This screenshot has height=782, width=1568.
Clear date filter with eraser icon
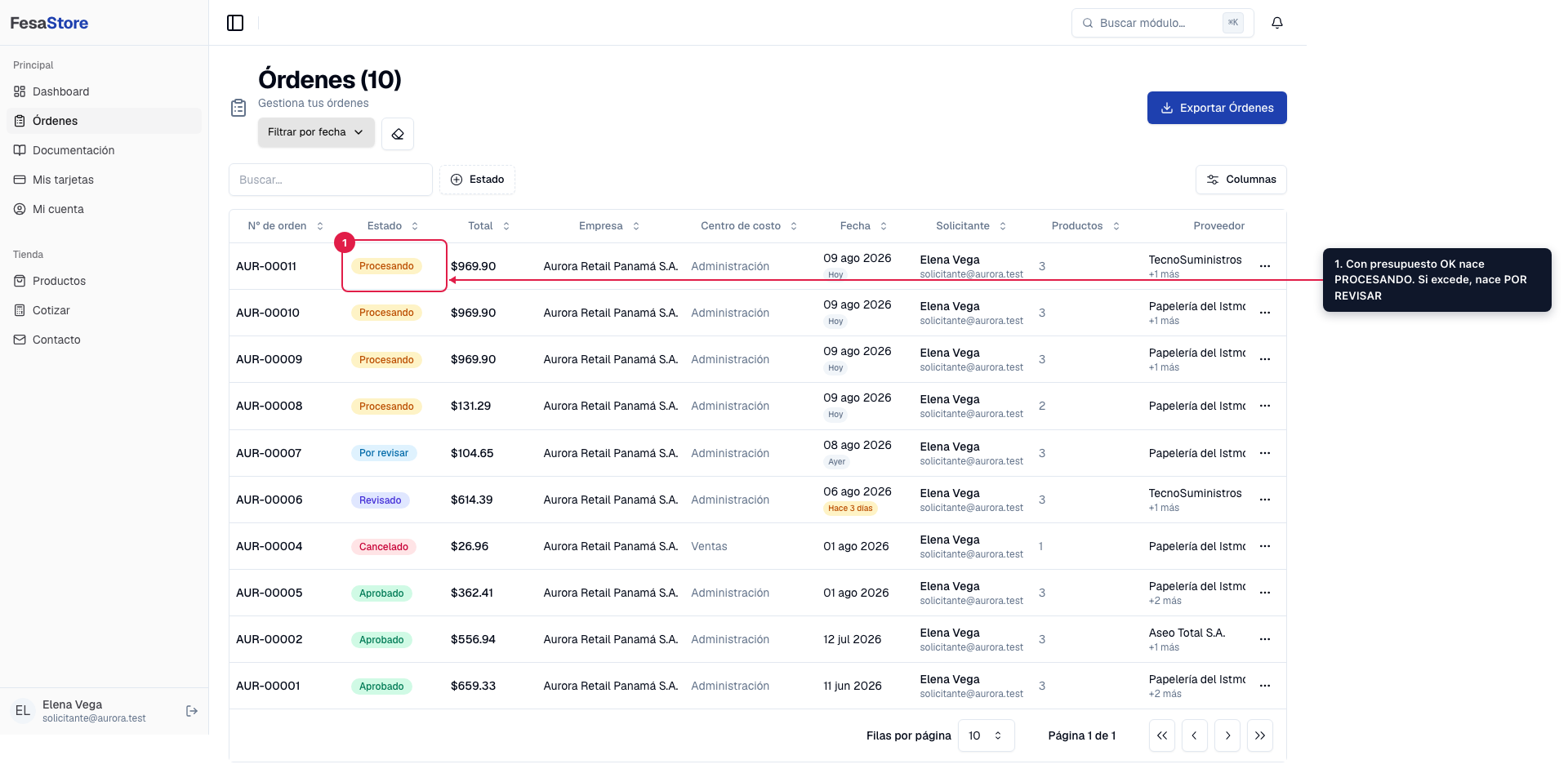(x=398, y=134)
